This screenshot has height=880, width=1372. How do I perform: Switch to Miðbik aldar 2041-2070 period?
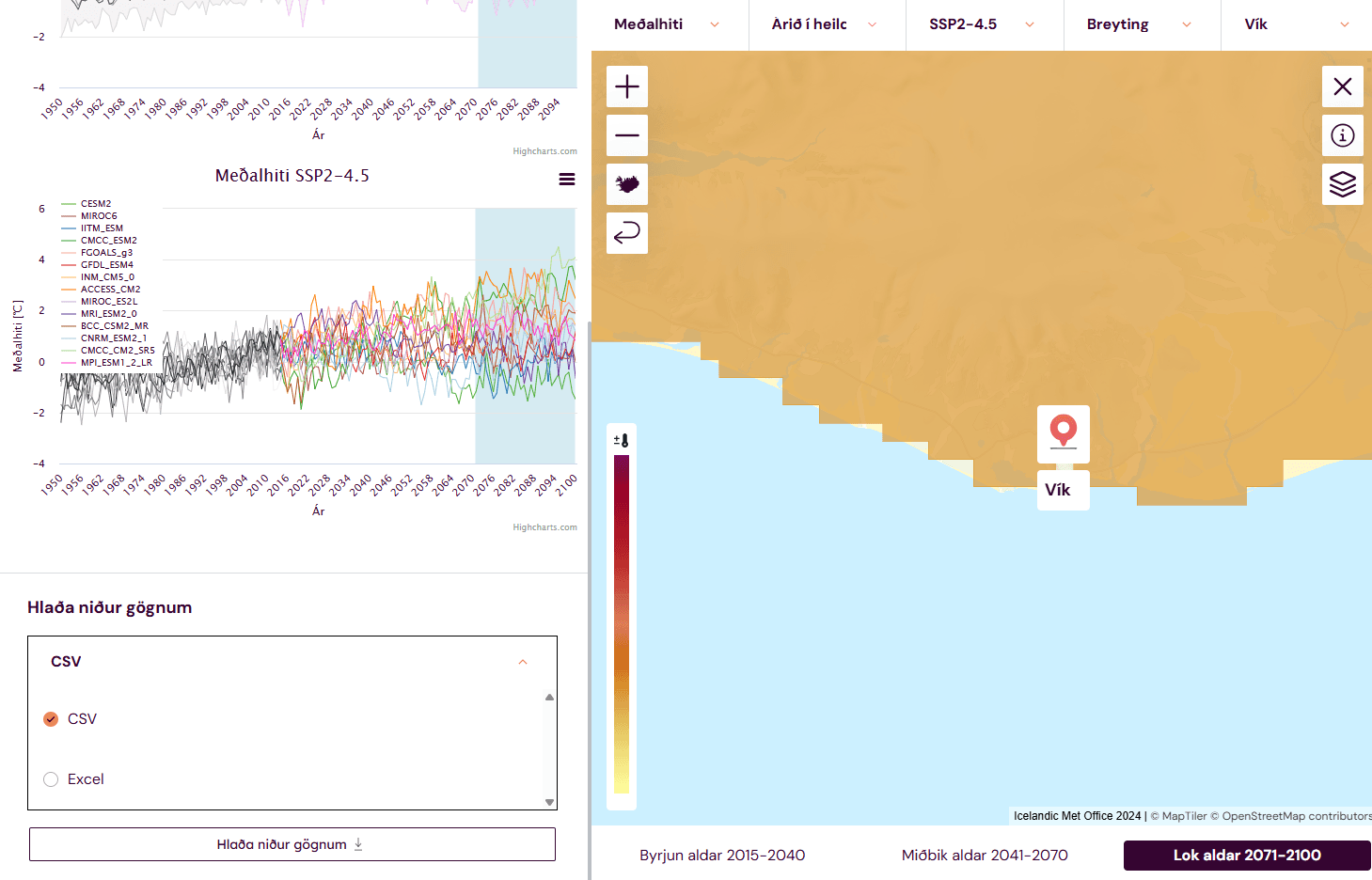985,856
